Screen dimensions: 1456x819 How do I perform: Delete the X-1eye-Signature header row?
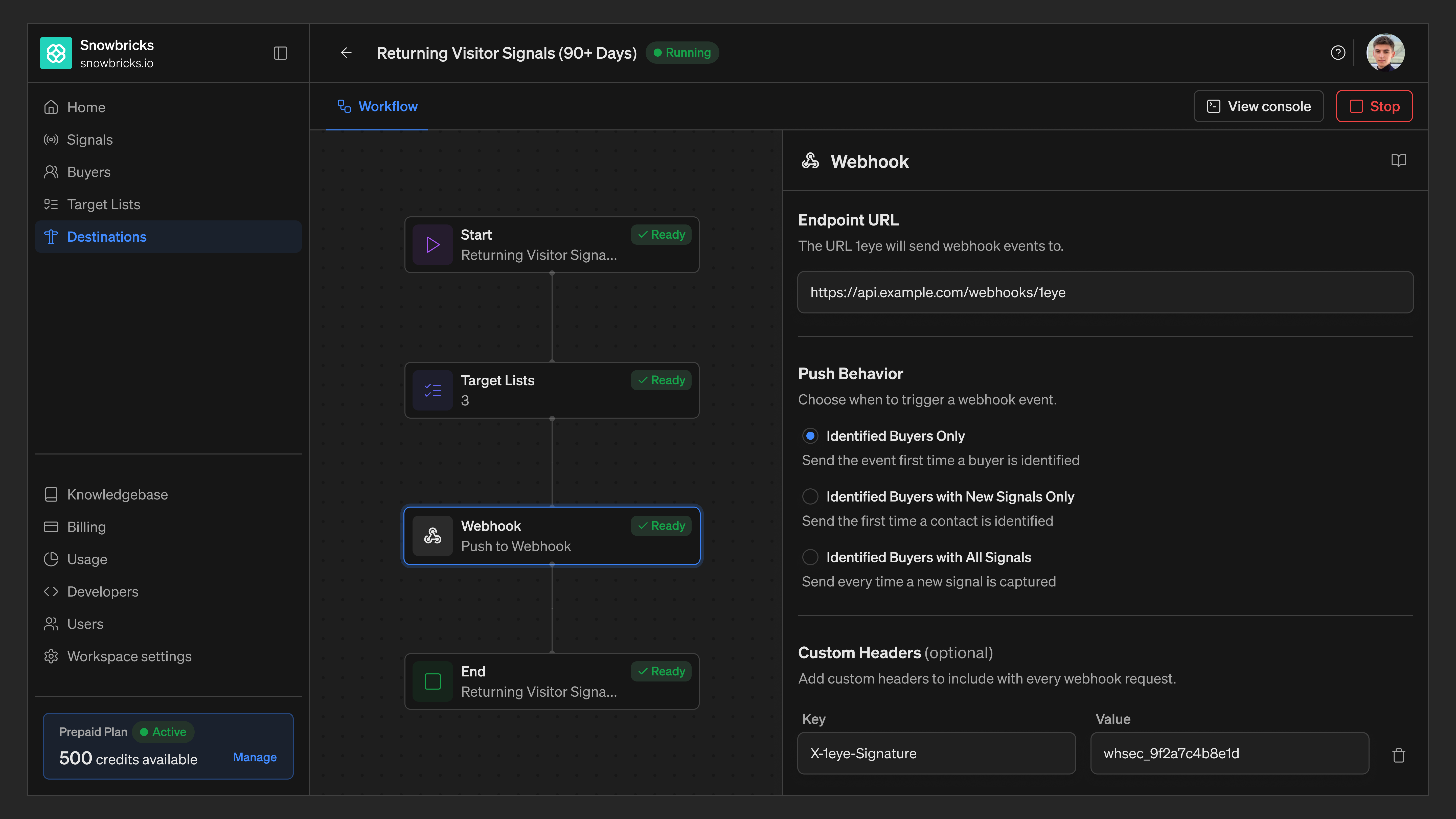(x=1398, y=755)
